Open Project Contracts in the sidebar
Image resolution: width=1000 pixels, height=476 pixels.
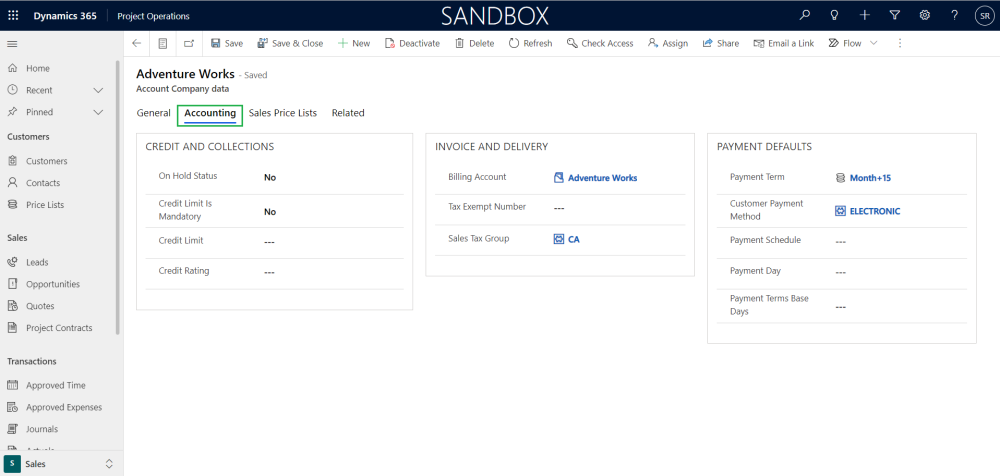[59, 328]
